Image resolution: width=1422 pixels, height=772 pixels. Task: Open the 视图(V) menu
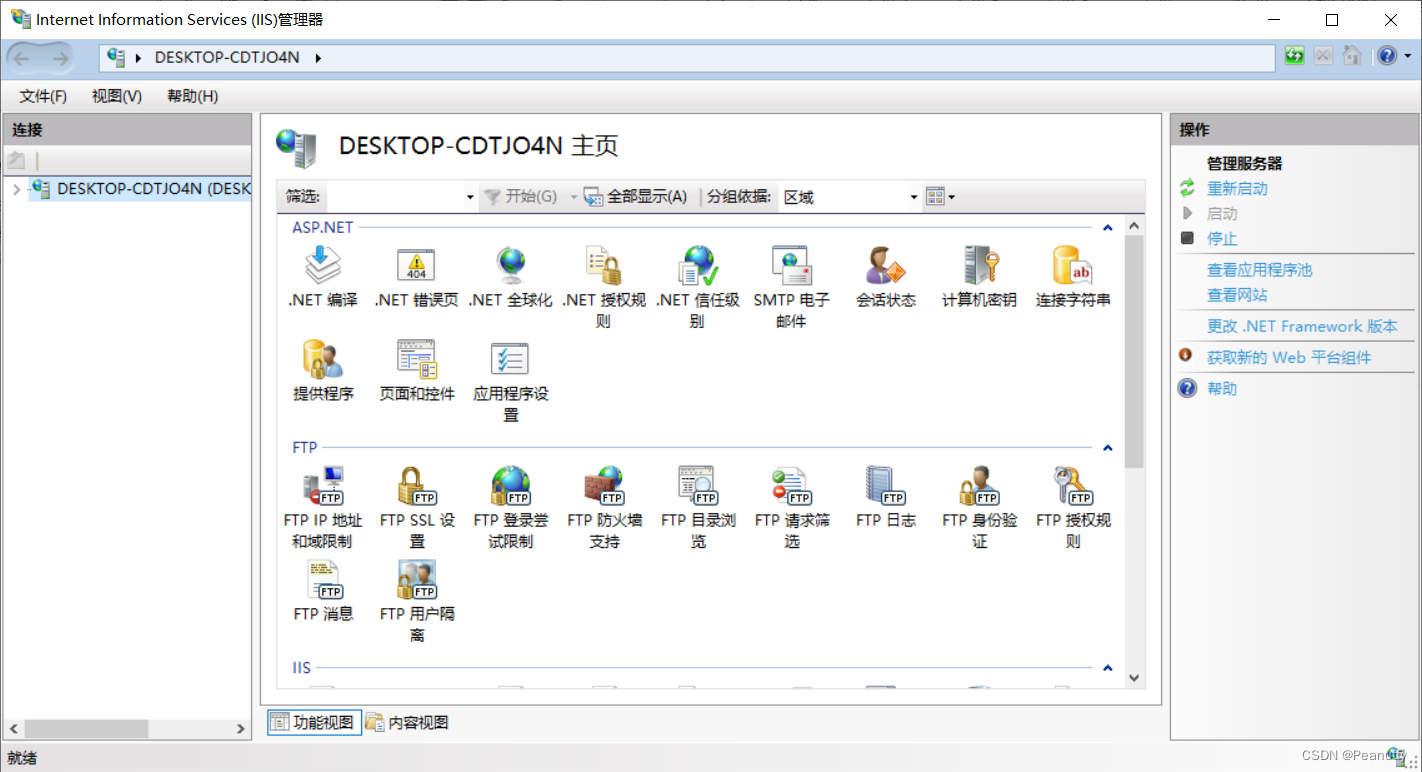[117, 96]
